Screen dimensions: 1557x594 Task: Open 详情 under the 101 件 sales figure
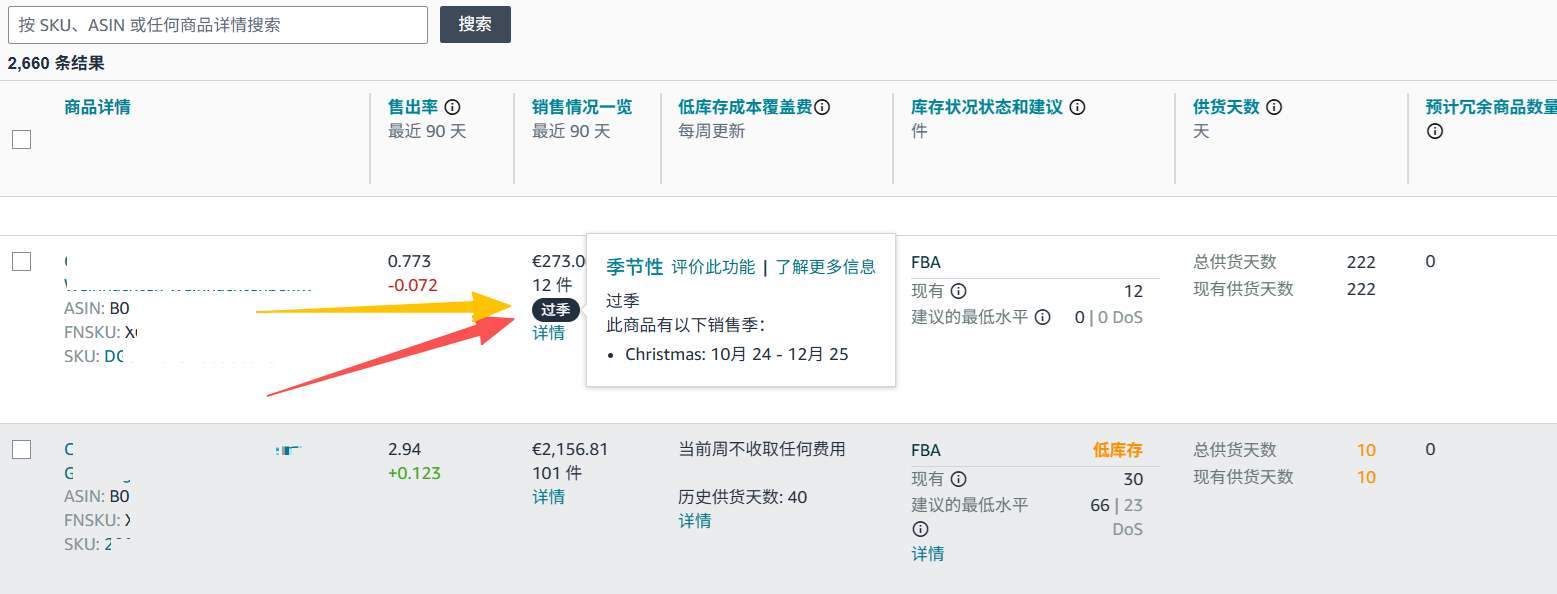(548, 496)
